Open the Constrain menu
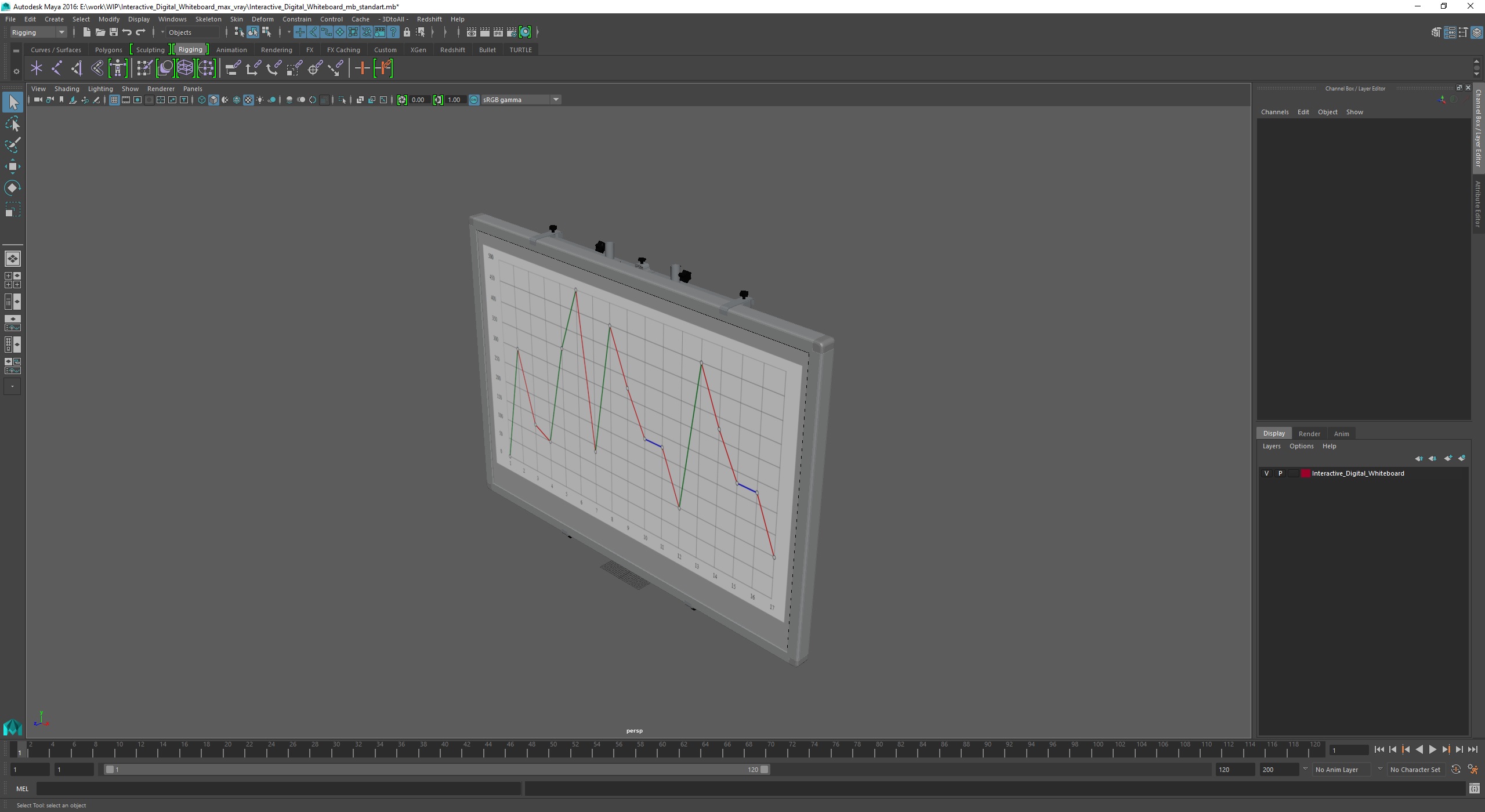This screenshot has height=812, width=1485. coord(296,19)
